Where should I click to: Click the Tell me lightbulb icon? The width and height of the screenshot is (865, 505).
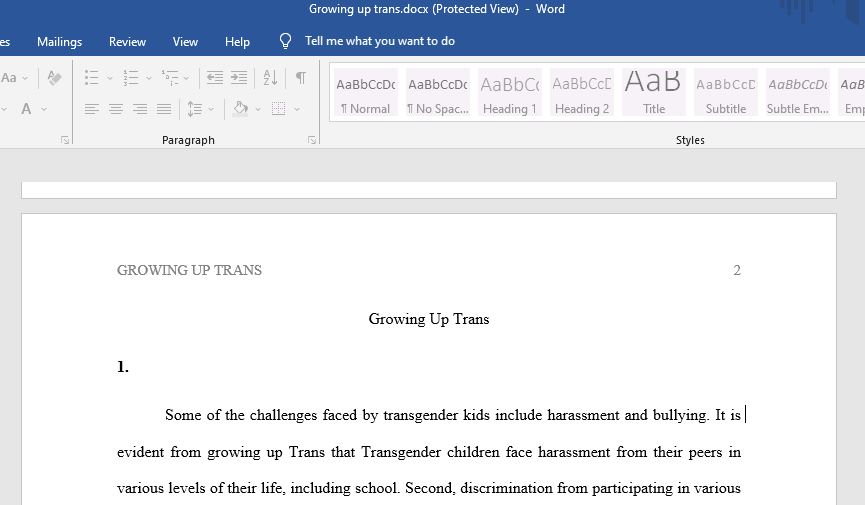[x=285, y=41]
